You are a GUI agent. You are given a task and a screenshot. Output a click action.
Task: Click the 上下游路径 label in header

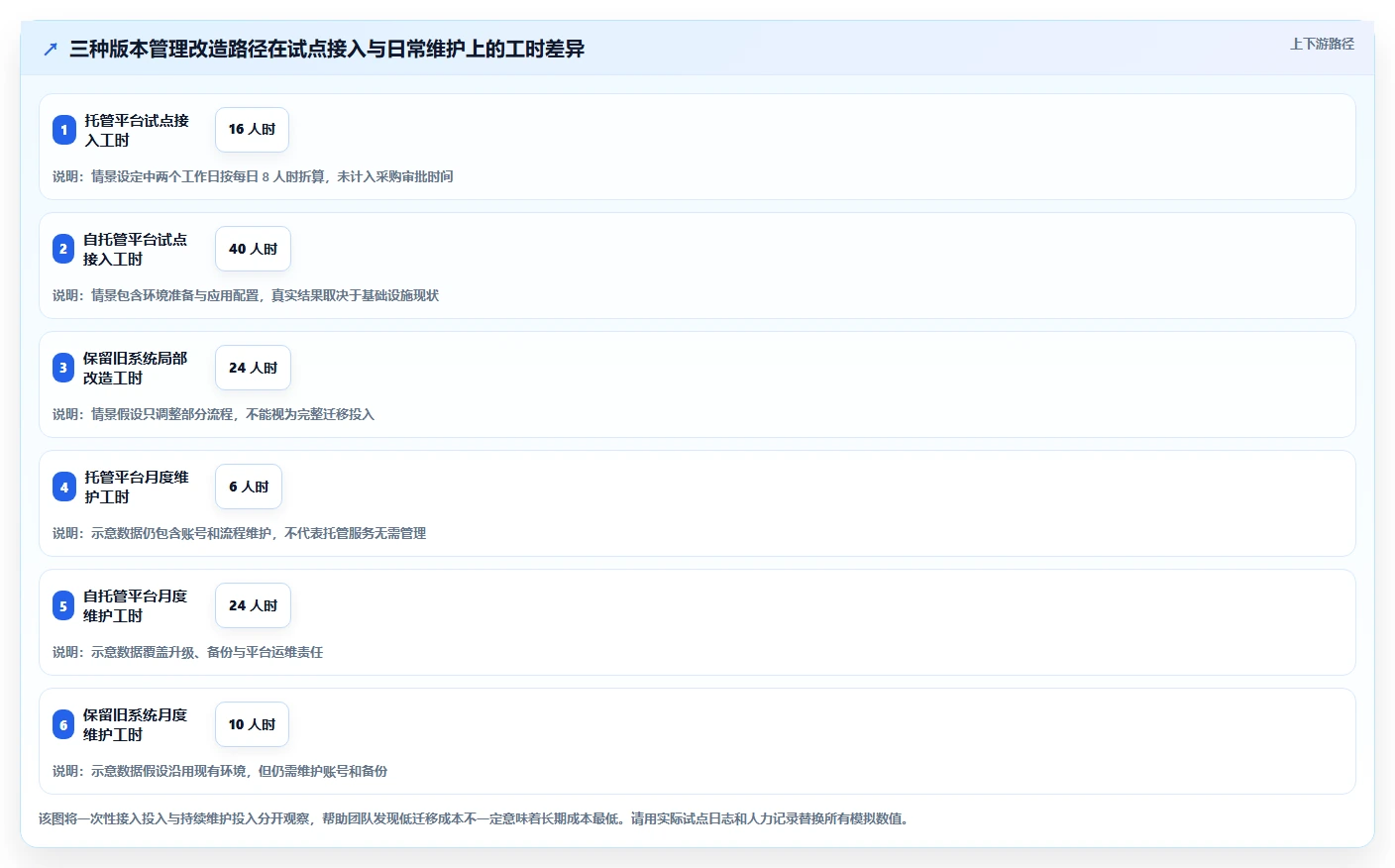[1322, 44]
